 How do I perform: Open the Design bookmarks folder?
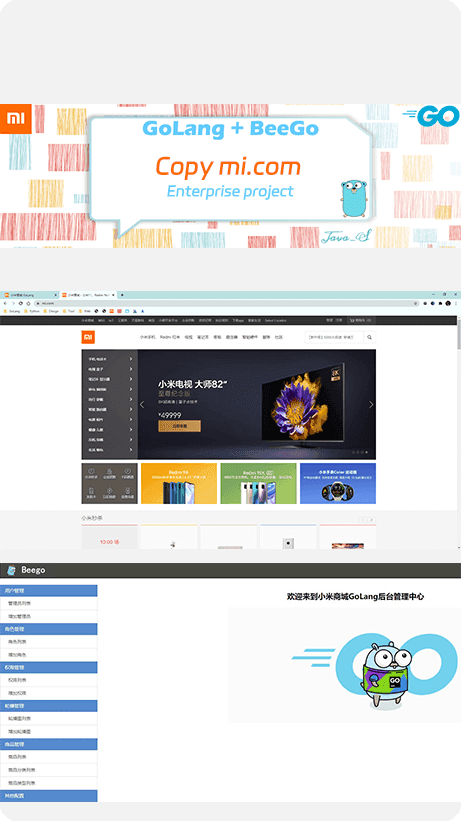(x=51, y=311)
